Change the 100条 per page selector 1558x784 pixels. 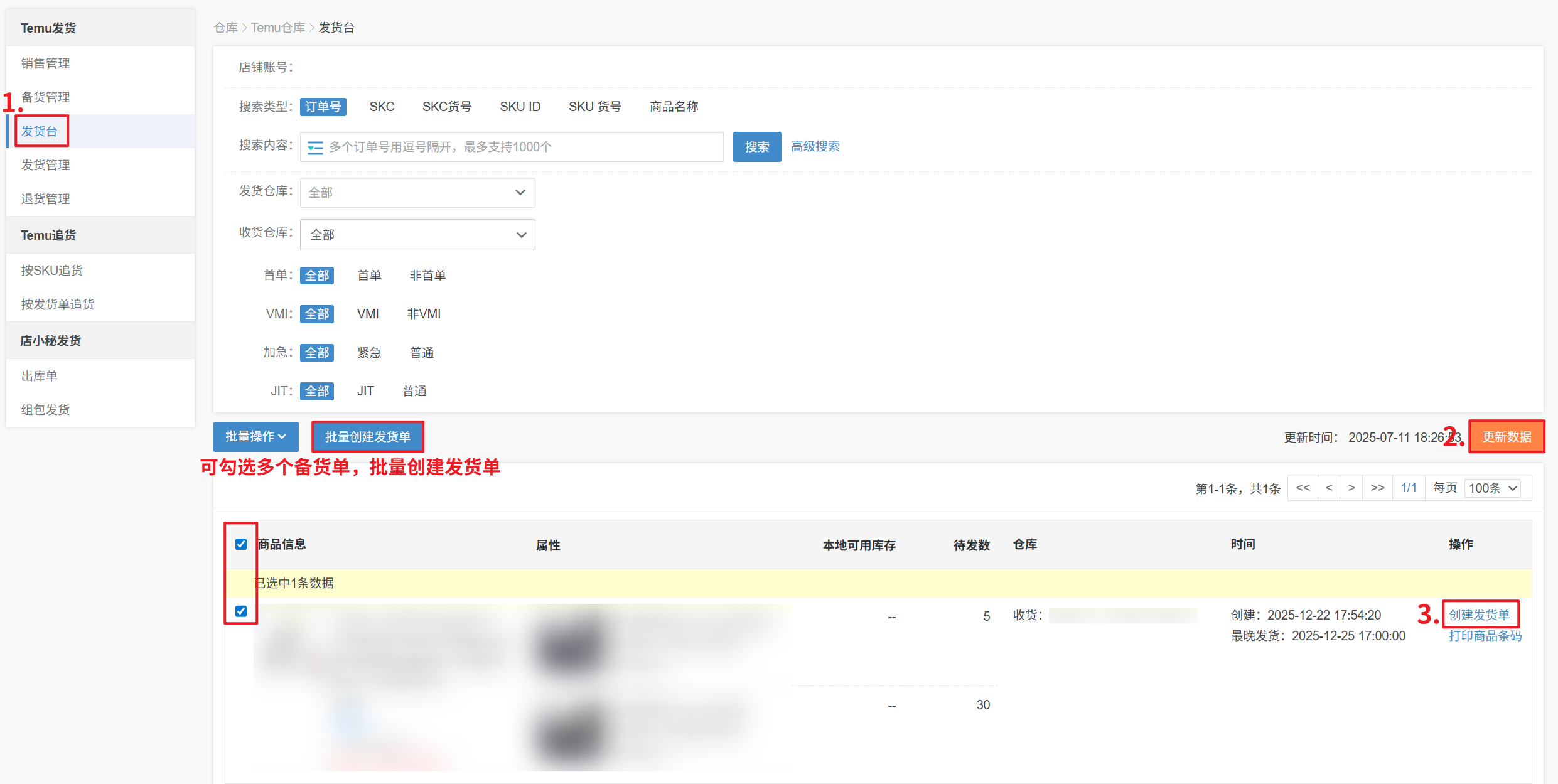click(x=1492, y=488)
